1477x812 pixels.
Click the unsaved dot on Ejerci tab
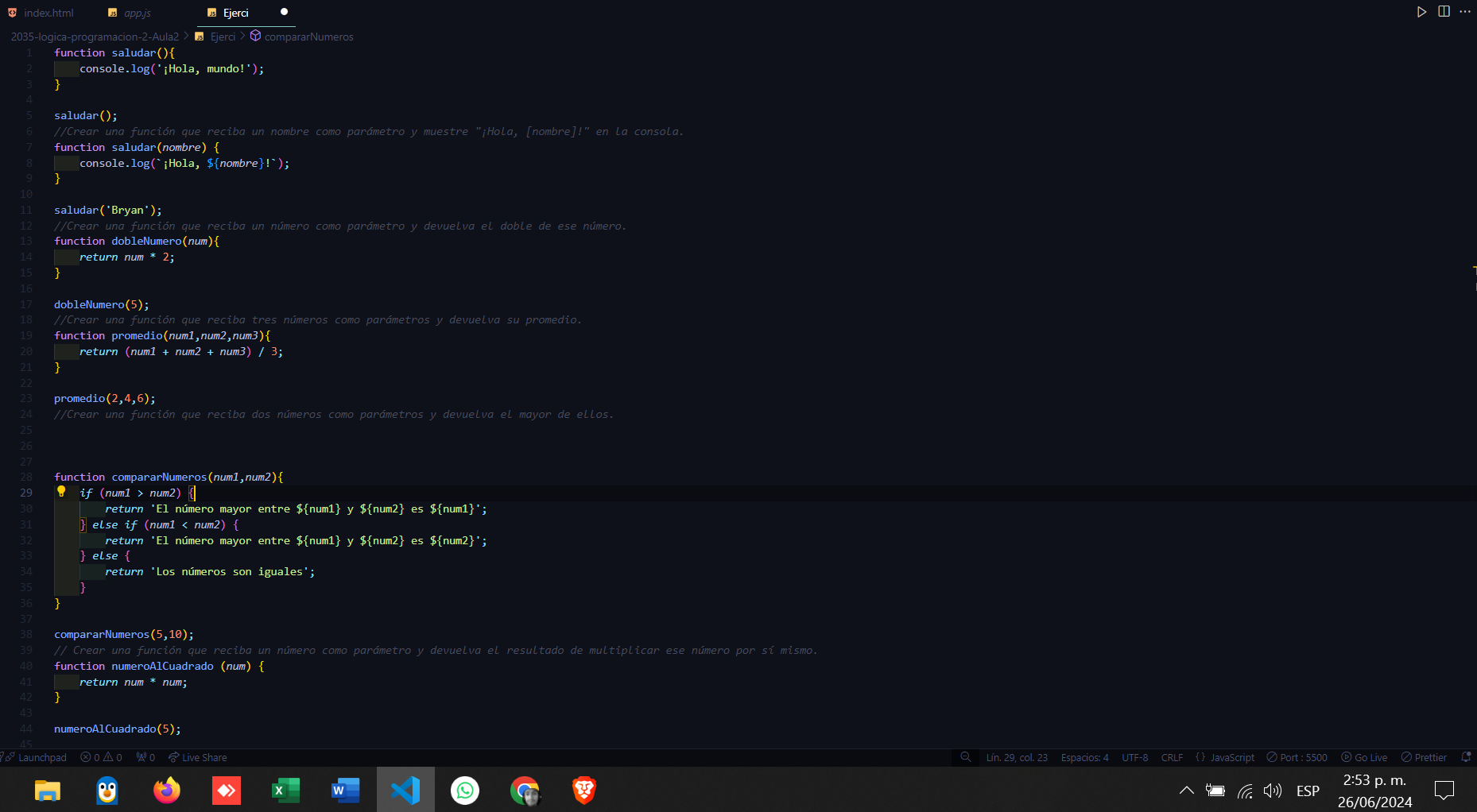coord(284,12)
